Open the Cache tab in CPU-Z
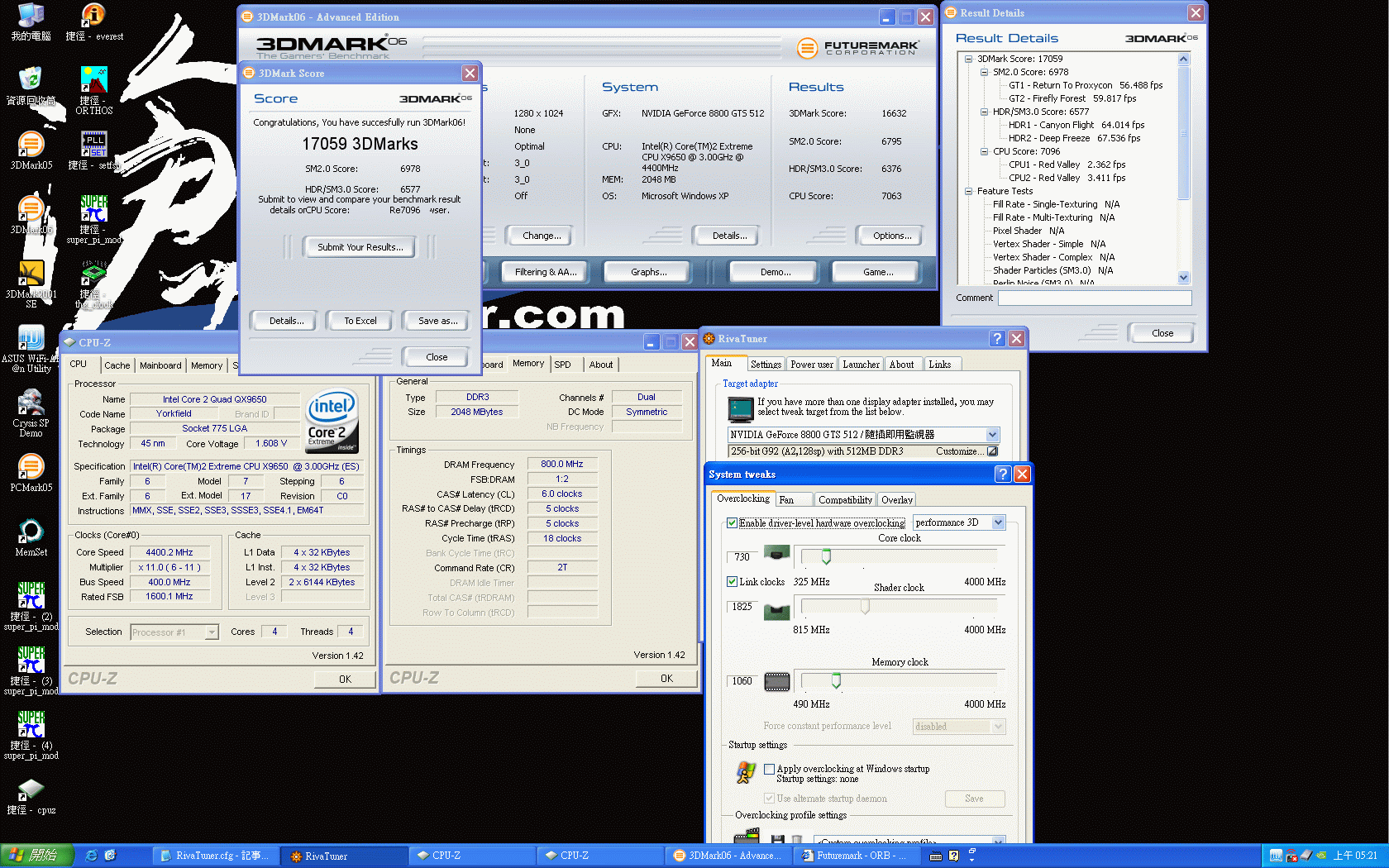This screenshot has width=1389, height=868. [117, 365]
